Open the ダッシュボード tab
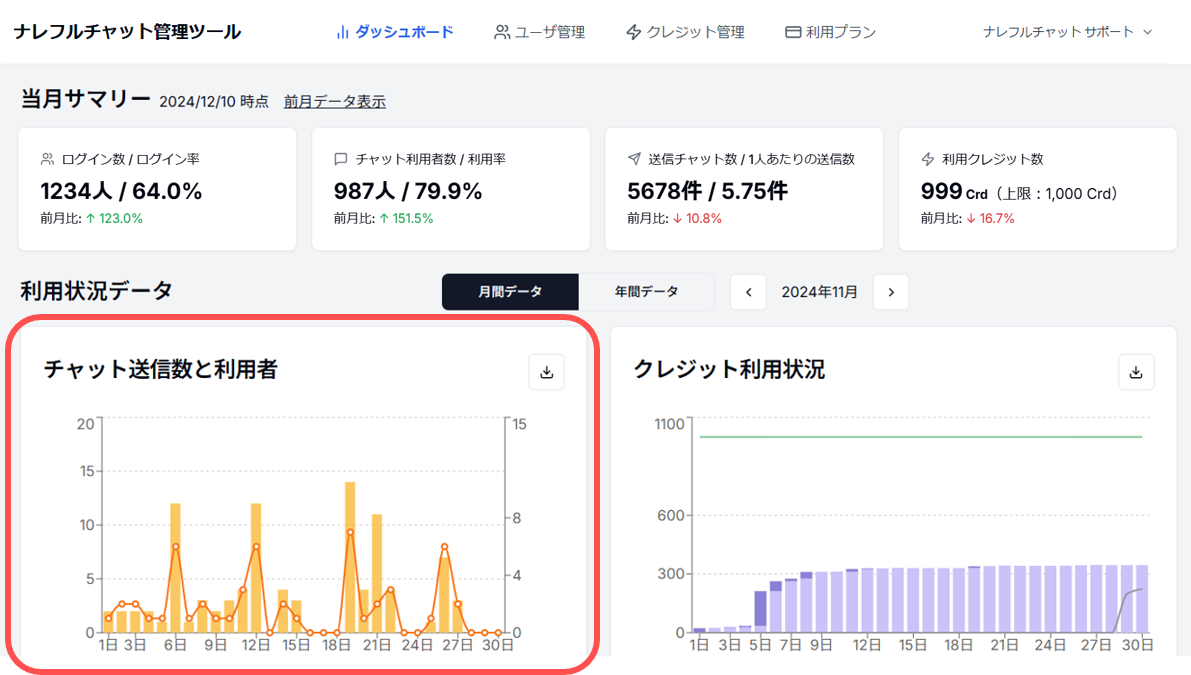The height and width of the screenshot is (675, 1191). 394,32
